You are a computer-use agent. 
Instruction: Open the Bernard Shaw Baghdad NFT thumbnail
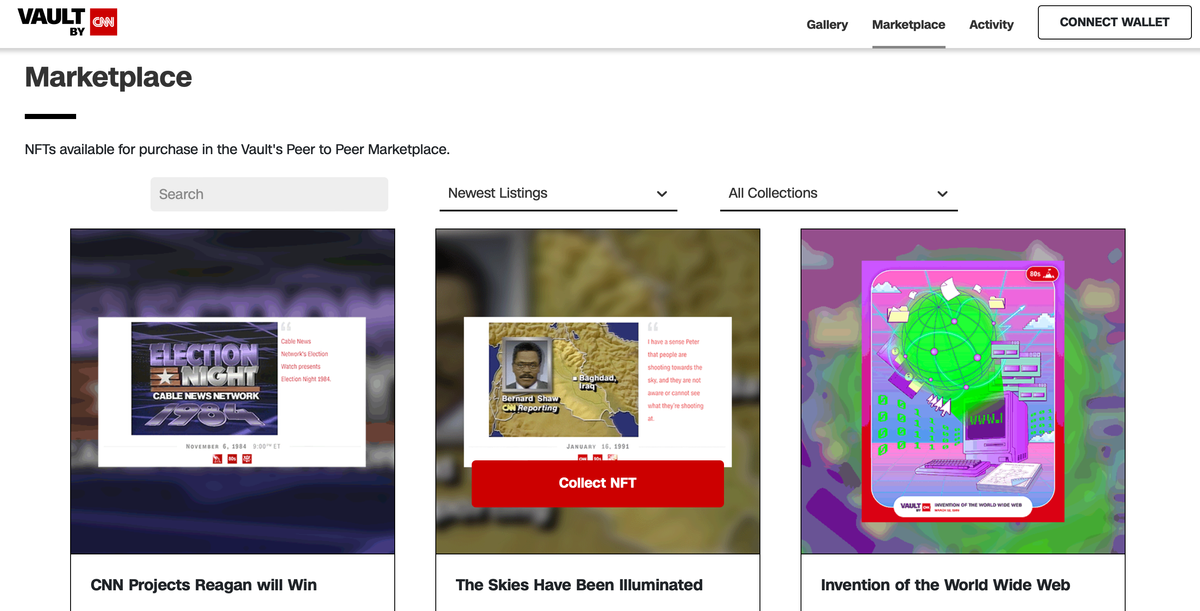[597, 391]
